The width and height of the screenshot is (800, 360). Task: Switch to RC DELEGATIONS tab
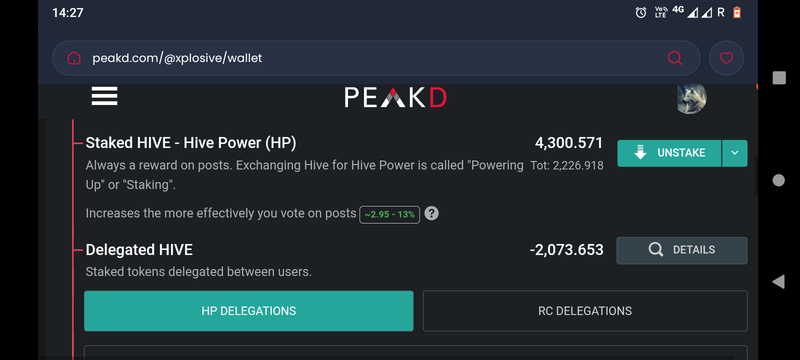(585, 311)
